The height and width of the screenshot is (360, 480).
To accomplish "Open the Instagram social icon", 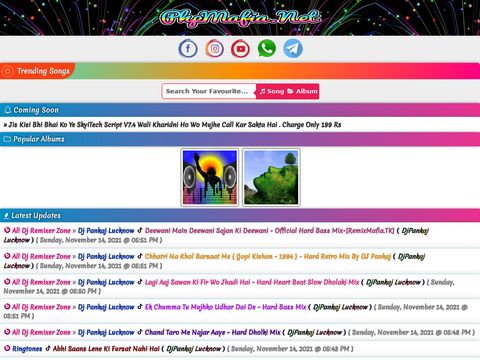I will [214, 49].
